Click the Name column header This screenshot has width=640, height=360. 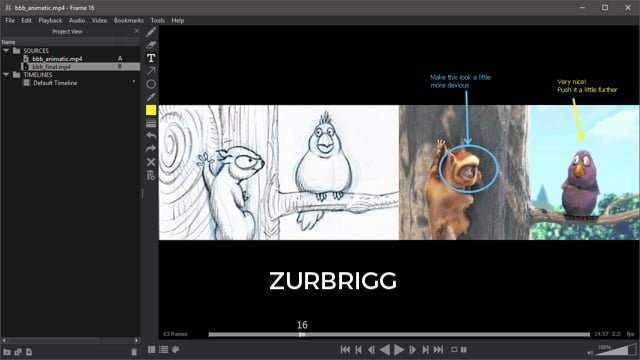pos(56,42)
